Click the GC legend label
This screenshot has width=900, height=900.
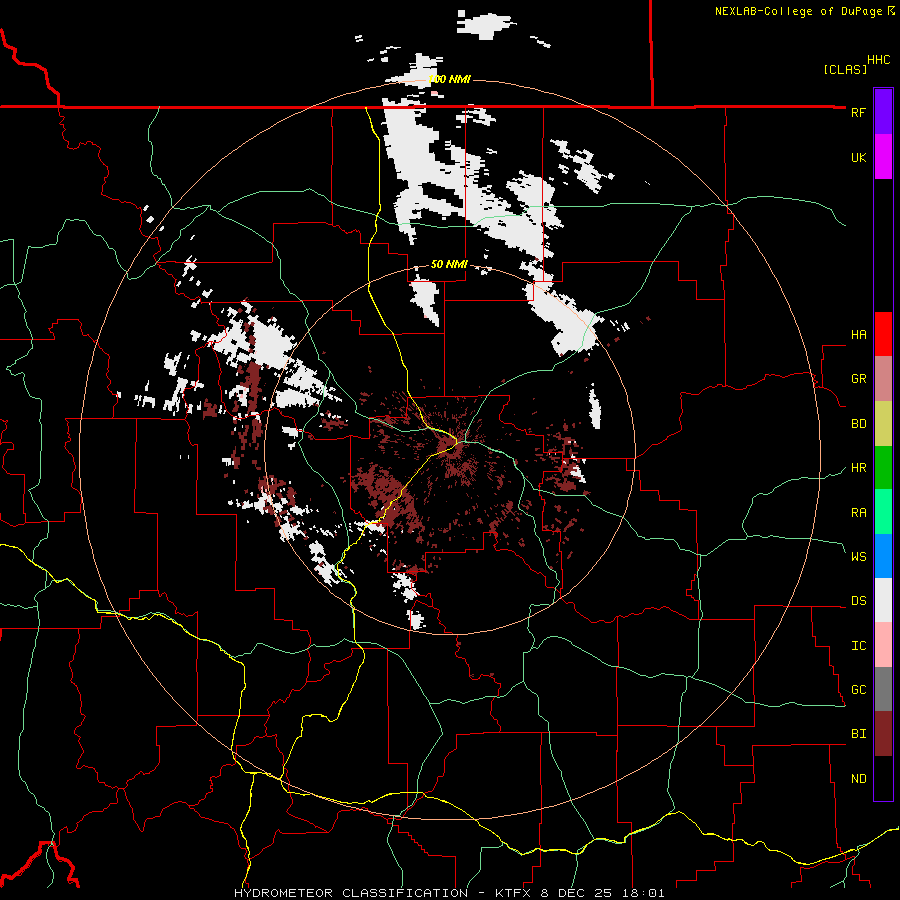coord(858,690)
